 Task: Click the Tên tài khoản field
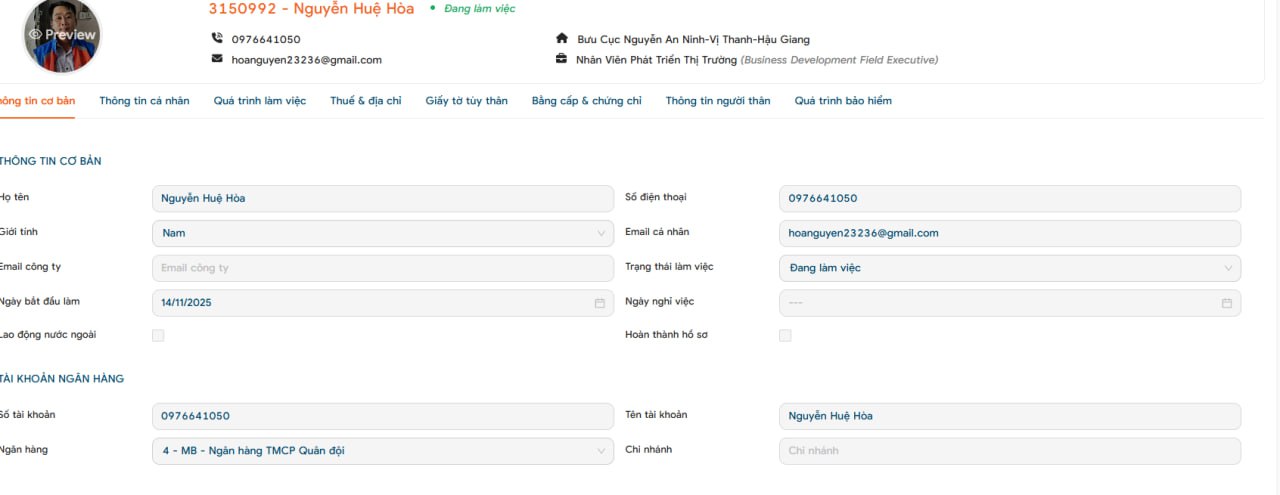[x=1010, y=416]
